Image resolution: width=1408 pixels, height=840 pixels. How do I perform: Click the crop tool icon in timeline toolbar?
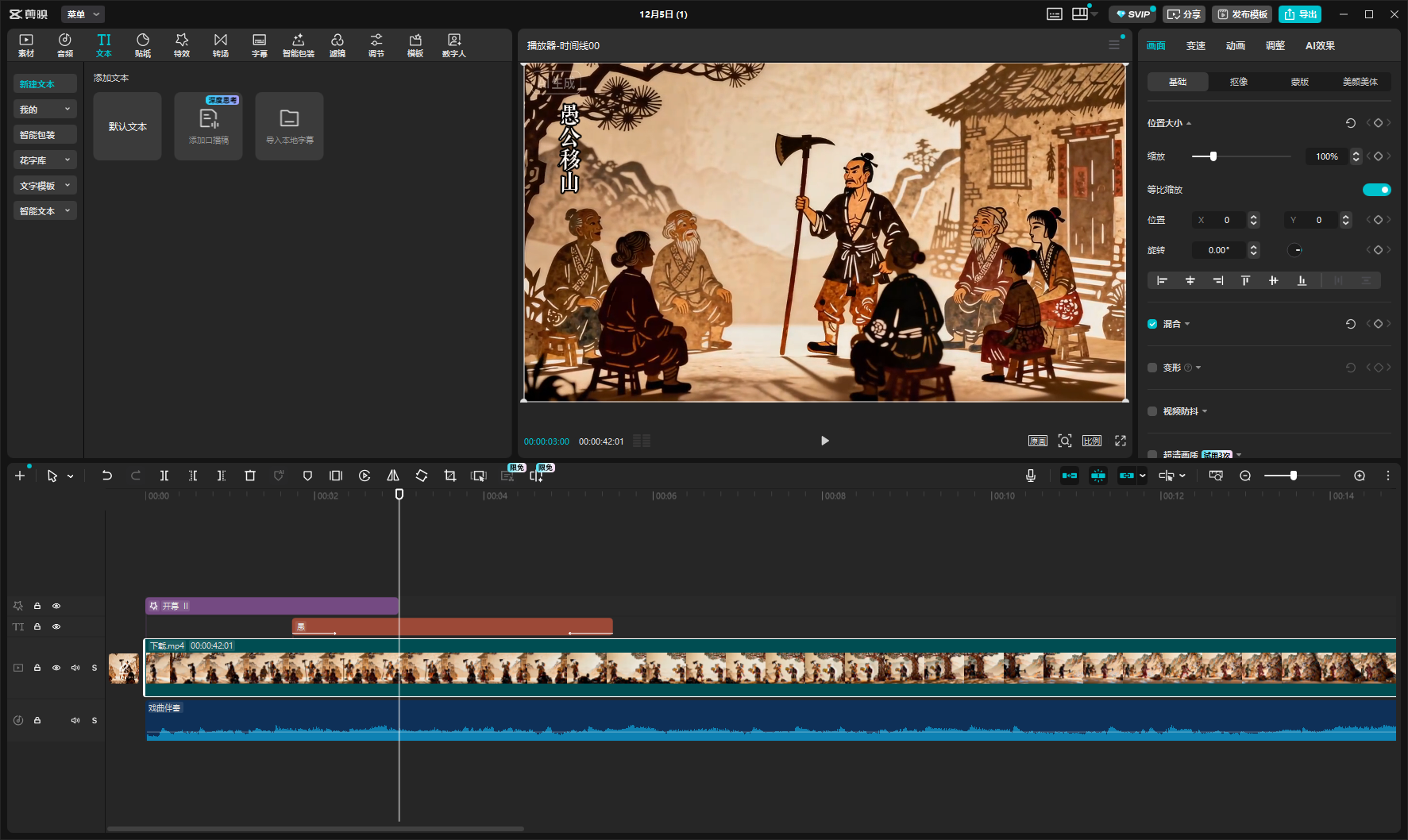[450, 476]
